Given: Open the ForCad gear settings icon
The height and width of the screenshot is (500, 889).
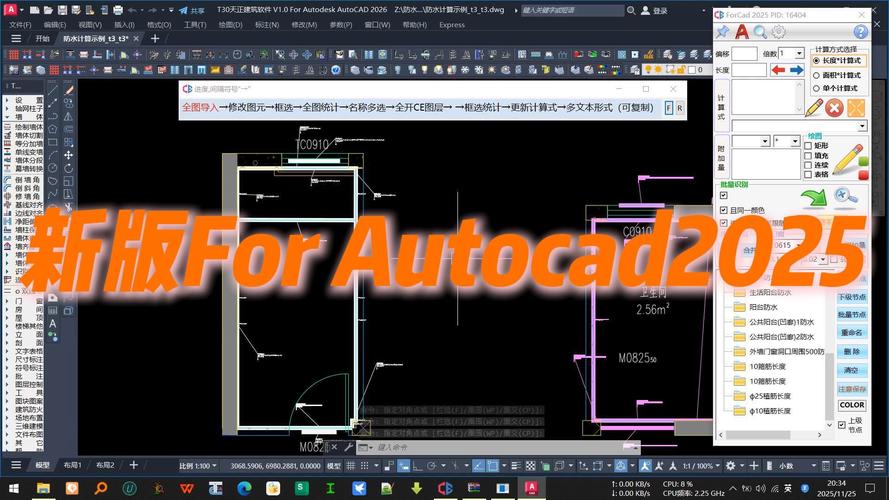Looking at the screenshot, I should (x=778, y=32).
